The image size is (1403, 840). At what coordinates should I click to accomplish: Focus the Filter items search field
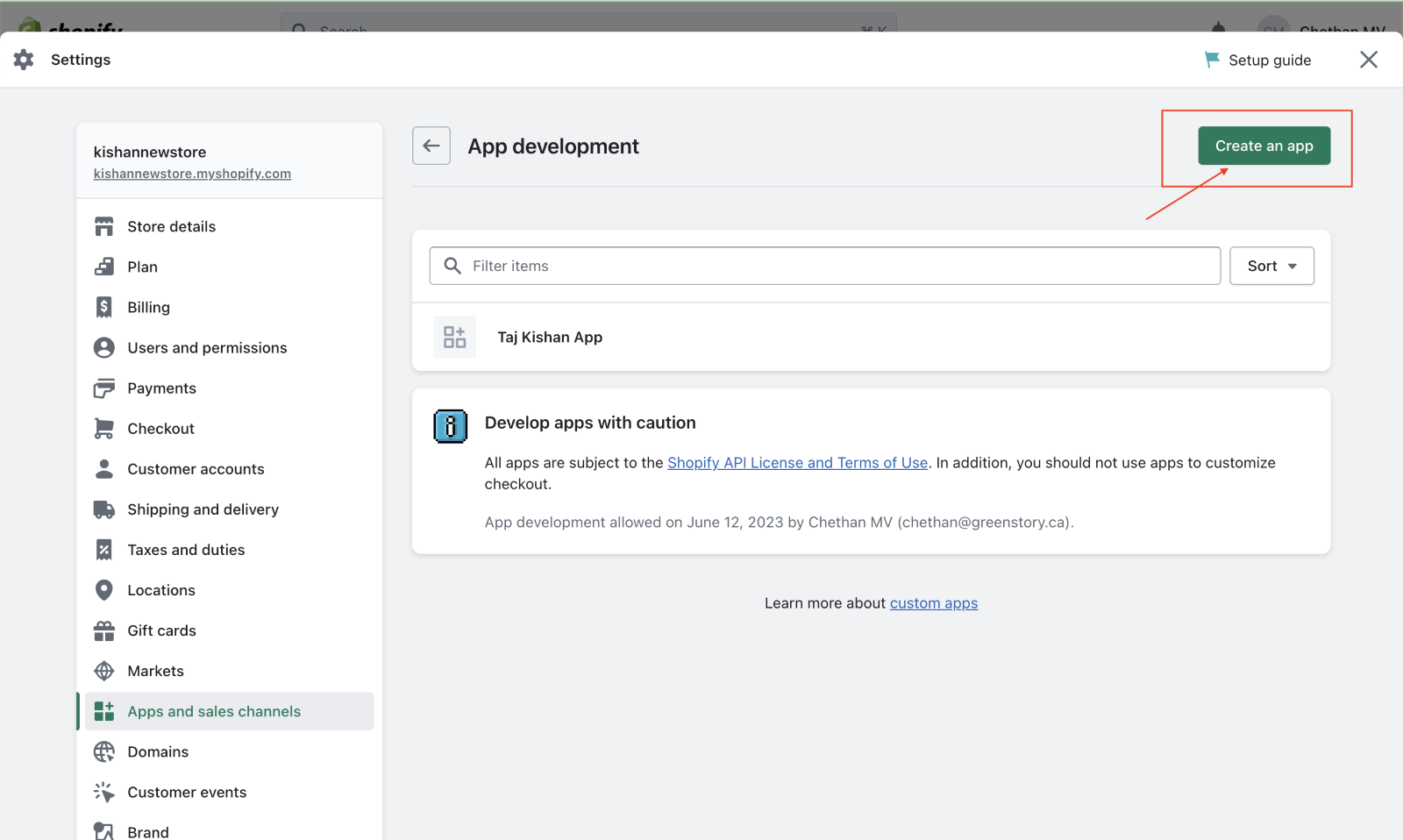pos(824,266)
